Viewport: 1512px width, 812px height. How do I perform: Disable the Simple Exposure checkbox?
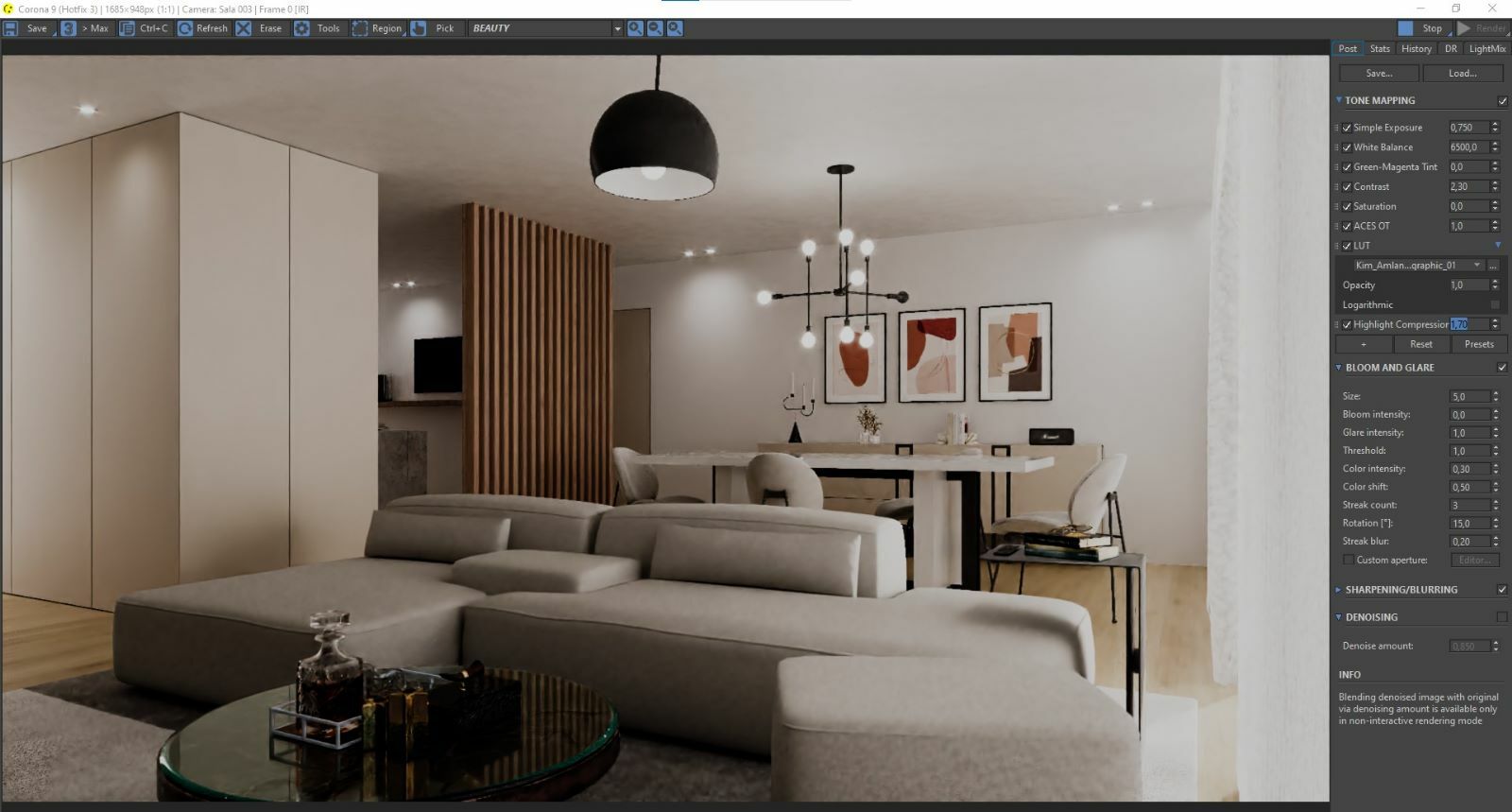1347,128
